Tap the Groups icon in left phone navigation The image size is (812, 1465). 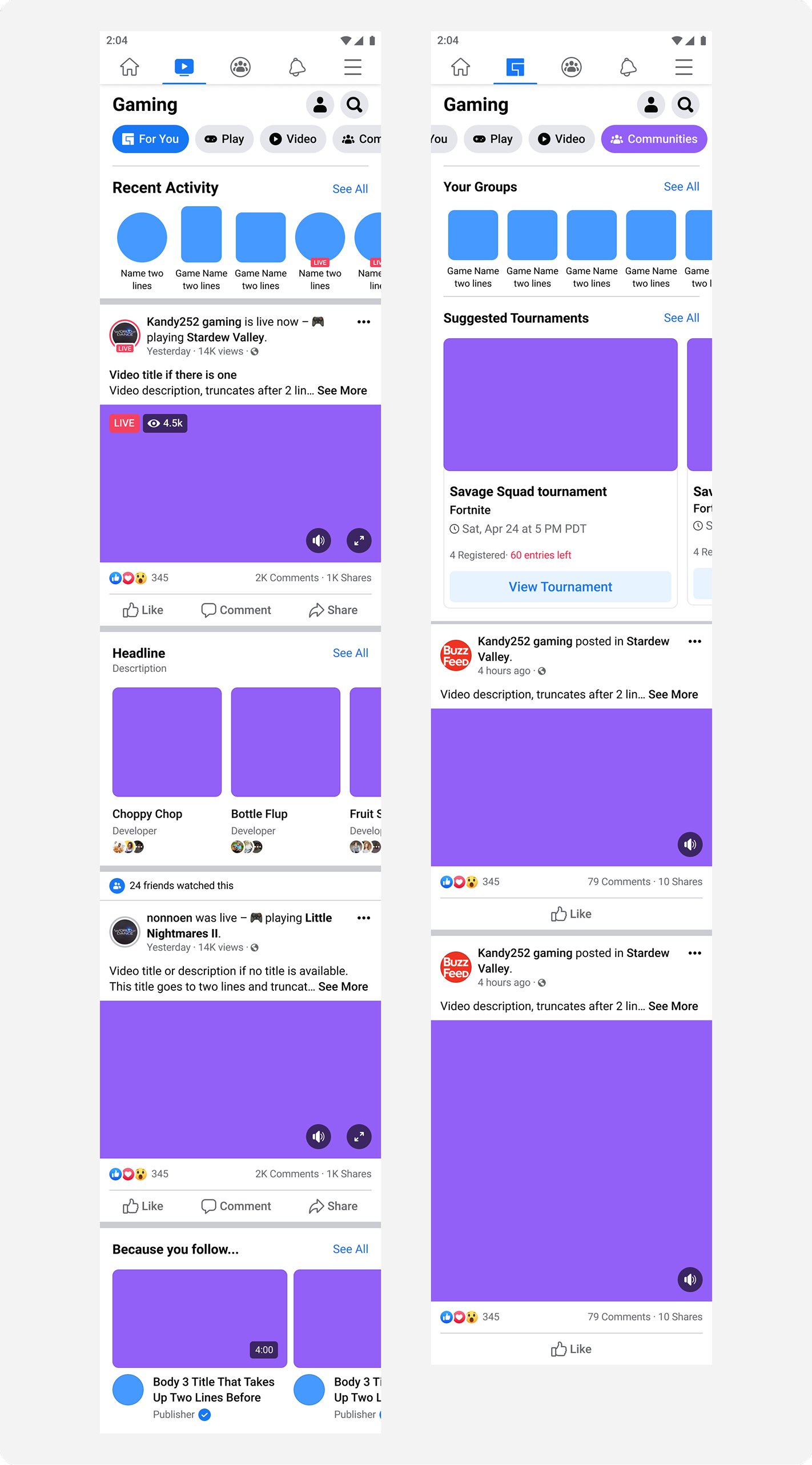click(x=240, y=67)
